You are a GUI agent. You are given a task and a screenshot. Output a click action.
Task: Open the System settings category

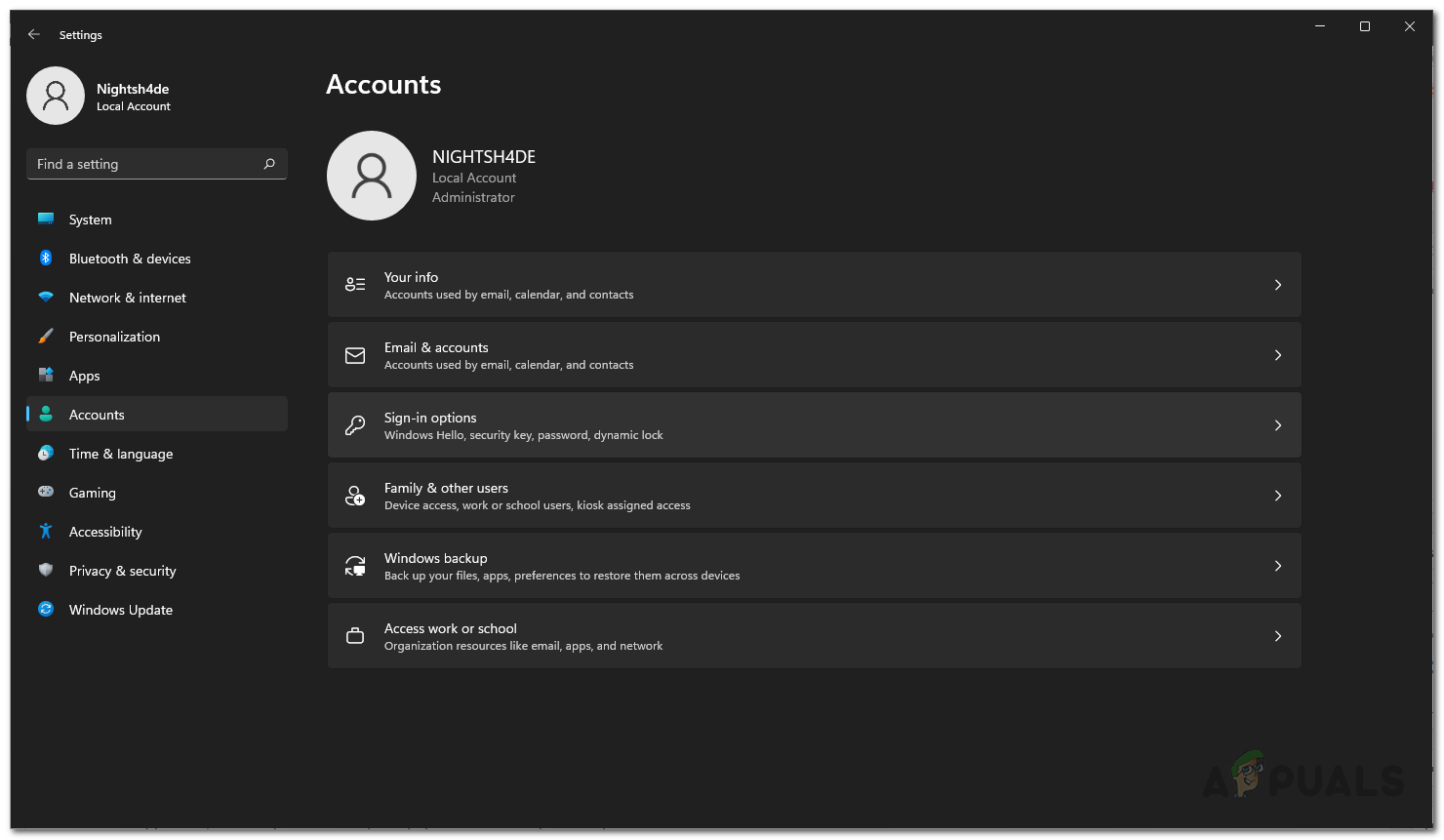[x=91, y=220]
